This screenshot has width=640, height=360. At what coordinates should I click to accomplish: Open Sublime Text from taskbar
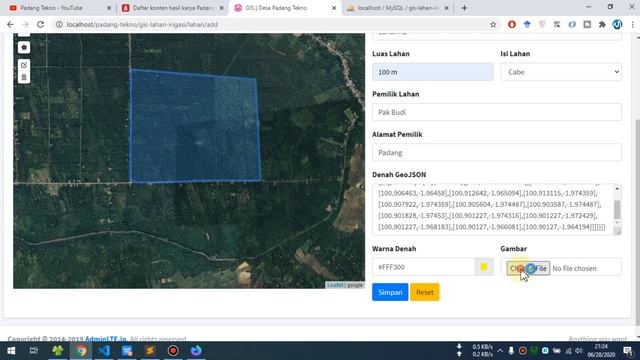click(150, 351)
